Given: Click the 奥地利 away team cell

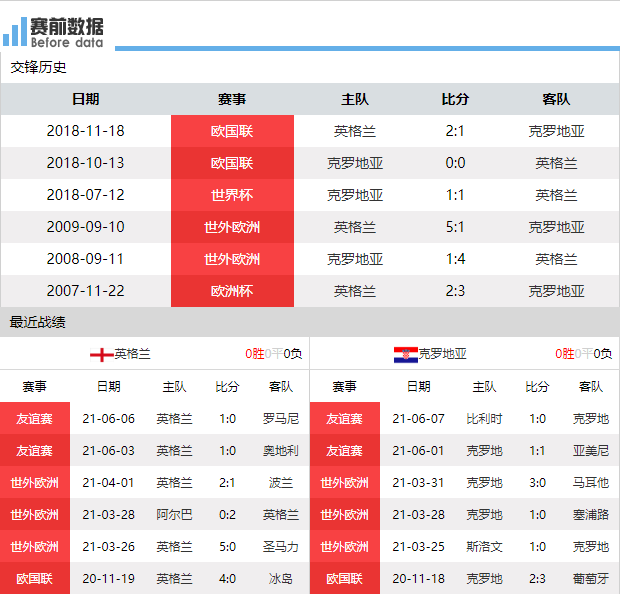Looking at the screenshot, I should 281,450.
